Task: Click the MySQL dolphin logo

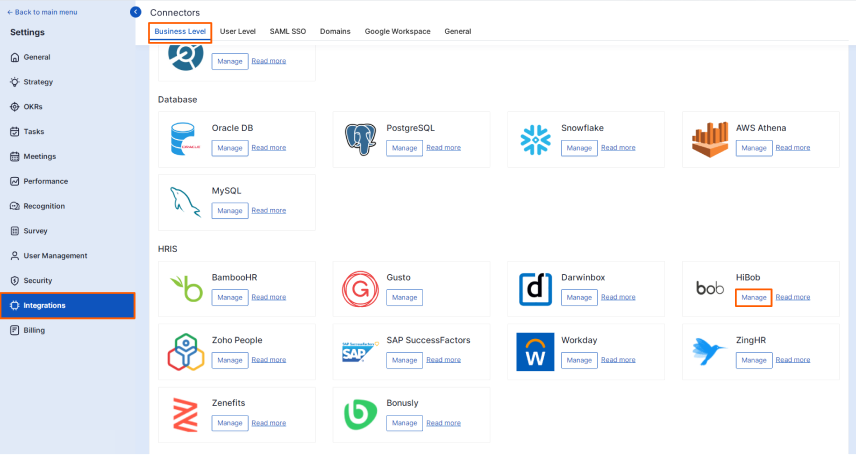Action: [185, 202]
